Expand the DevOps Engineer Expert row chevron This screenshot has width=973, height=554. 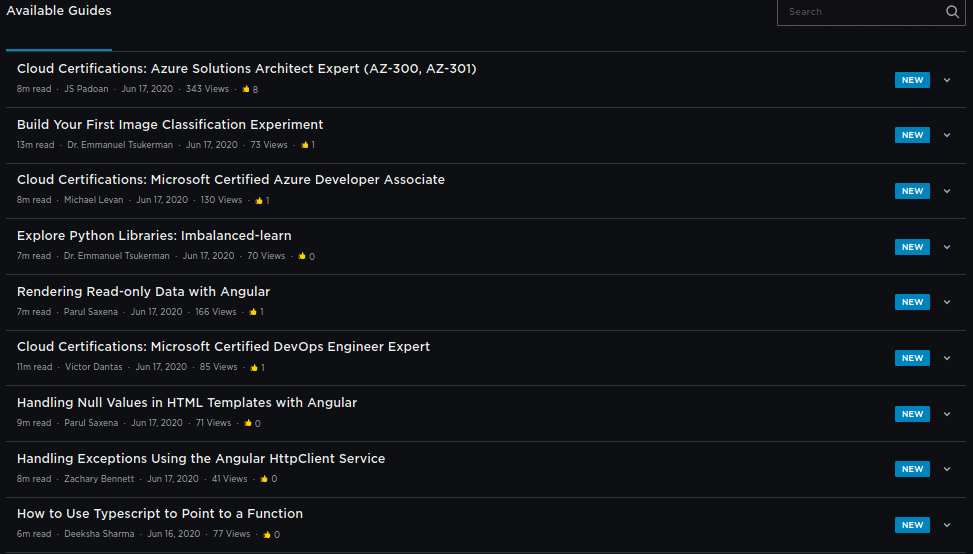click(947, 358)
